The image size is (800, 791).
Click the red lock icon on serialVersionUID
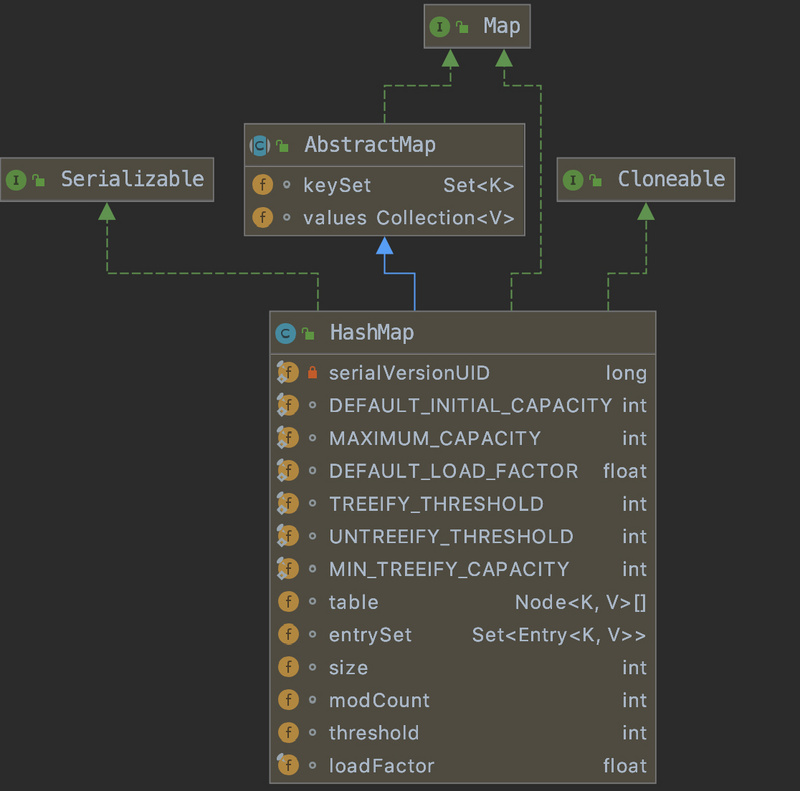(x=312, y=373)
